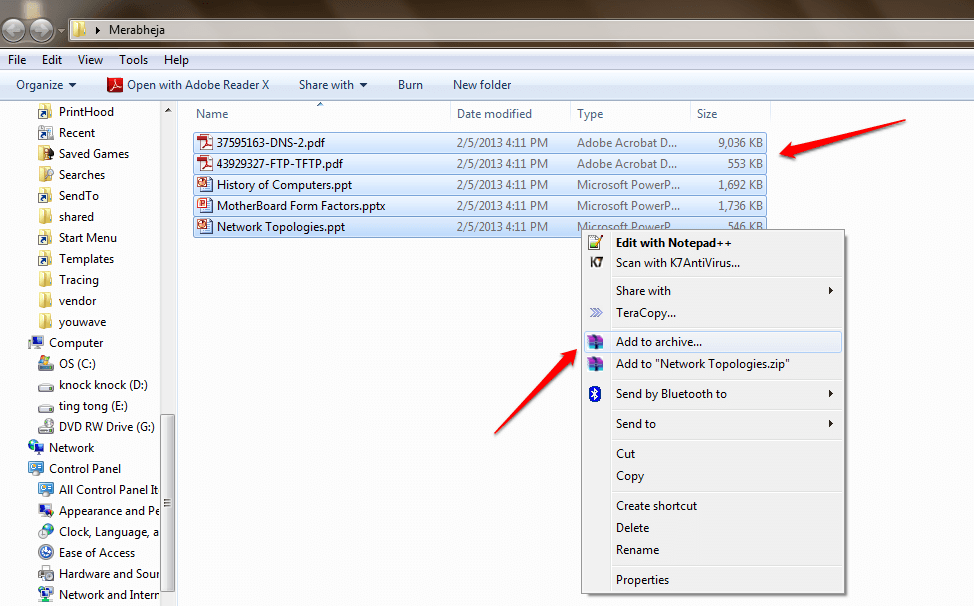974x606 pixels.
Task: Select the PDF icon of 37595163-DNS-2.pdf
Action: (x=204, y=142)
